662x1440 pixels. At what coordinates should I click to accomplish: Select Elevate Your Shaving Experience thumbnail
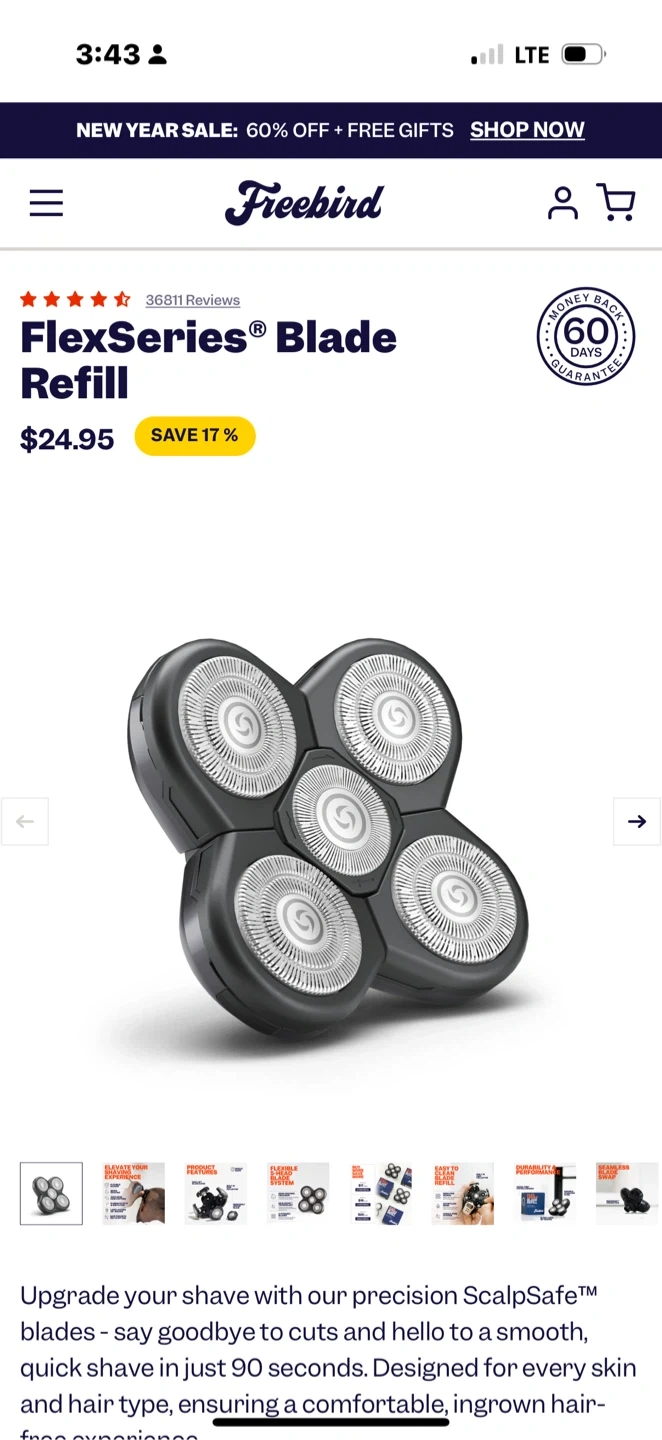(133, 1194)
